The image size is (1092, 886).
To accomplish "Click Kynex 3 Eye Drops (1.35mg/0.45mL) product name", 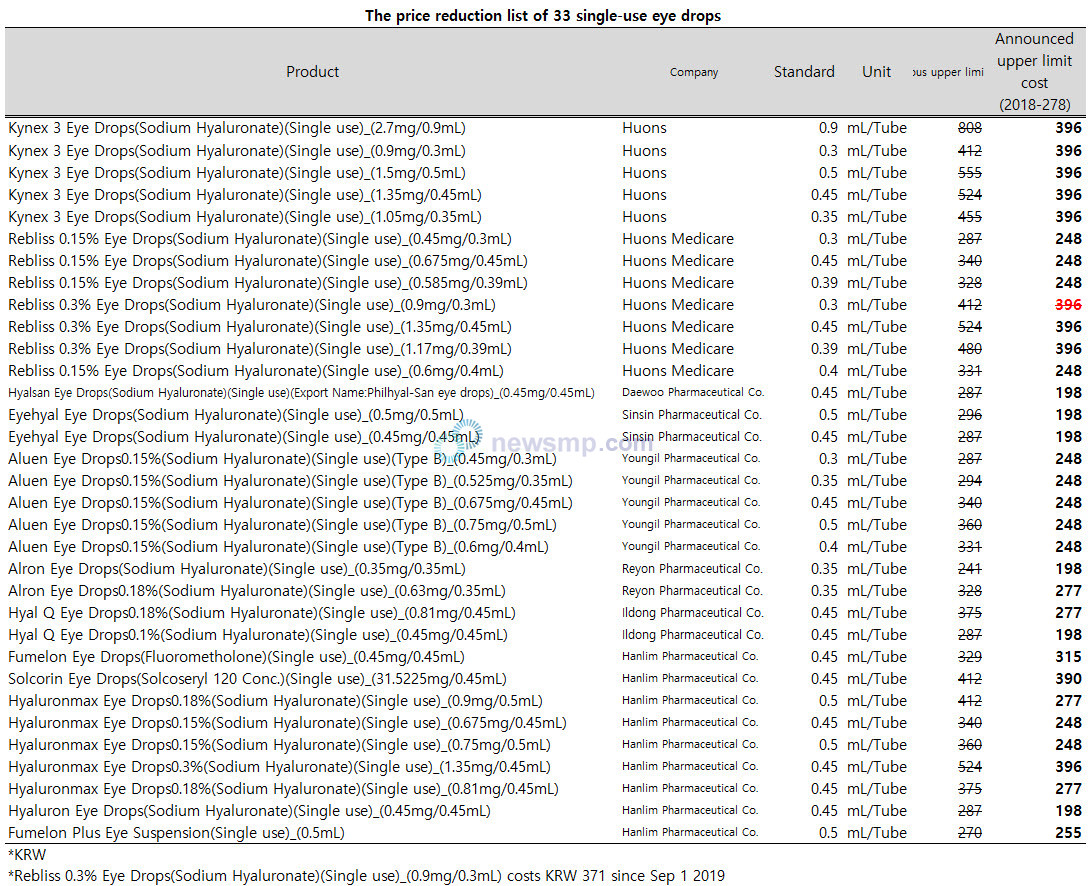I will pyautogui.click(x=244, y=195).
